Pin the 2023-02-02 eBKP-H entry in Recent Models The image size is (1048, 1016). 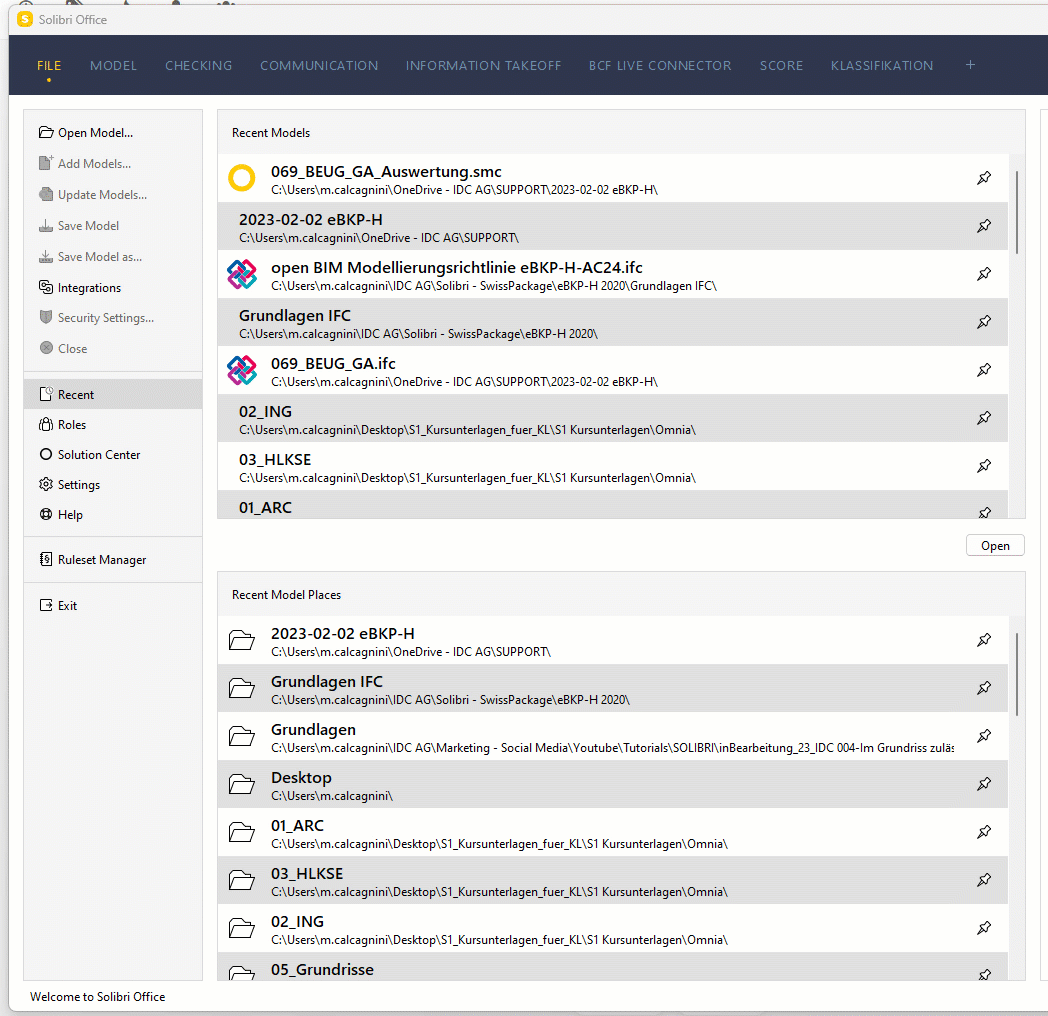click(x=984, y=226)
